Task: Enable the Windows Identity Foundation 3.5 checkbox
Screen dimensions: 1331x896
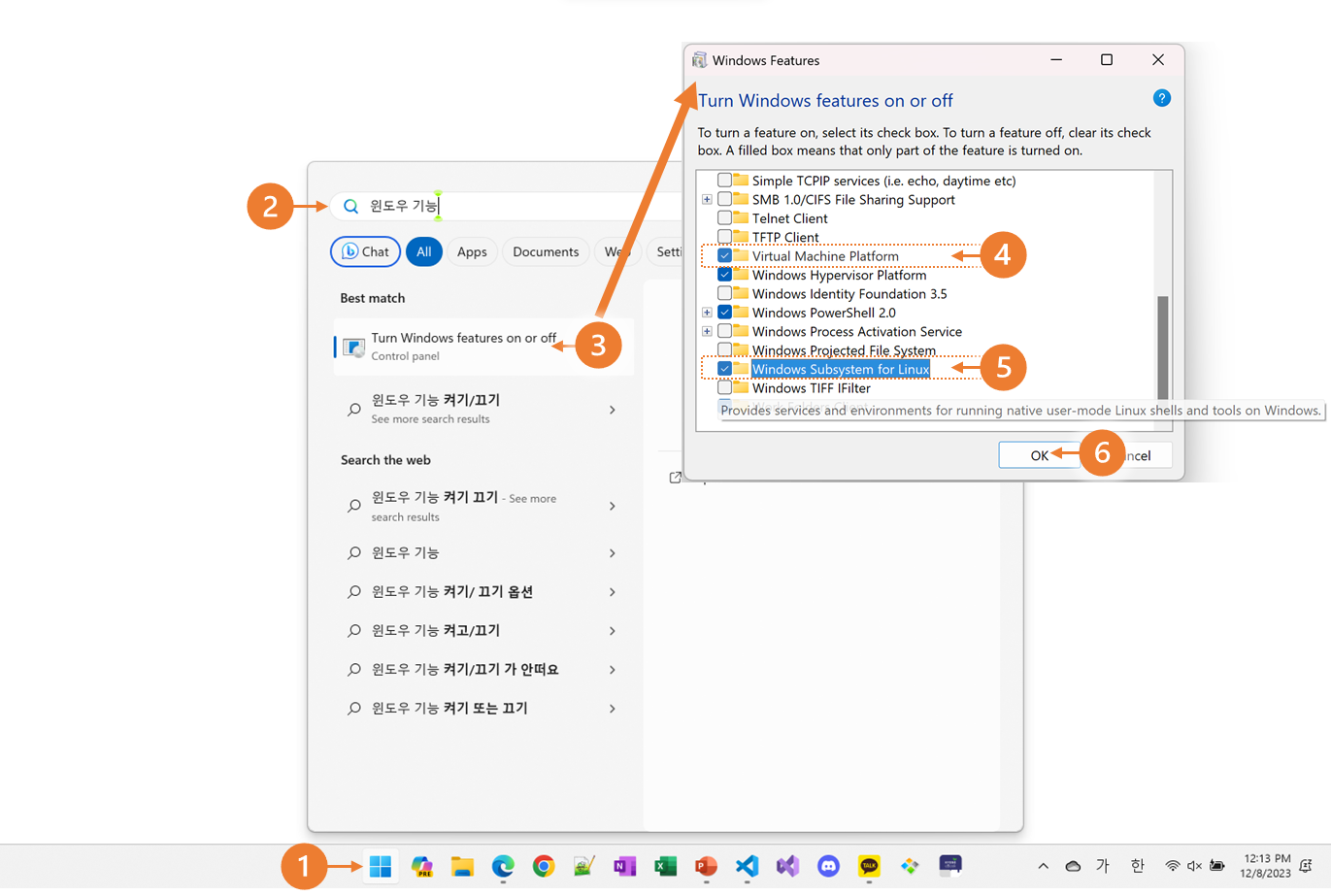Action: click(724, 293)
